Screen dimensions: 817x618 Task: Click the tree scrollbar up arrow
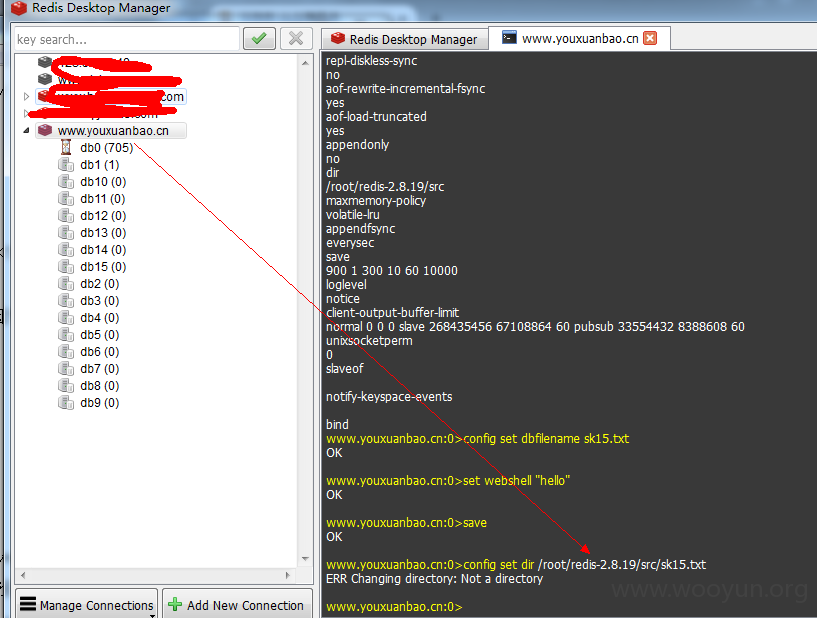tap(305, 63)
